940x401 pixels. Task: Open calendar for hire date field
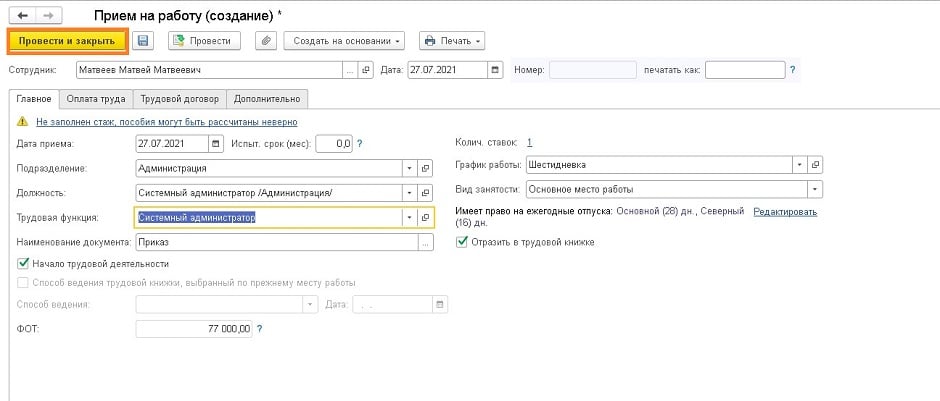click(219, 144)
